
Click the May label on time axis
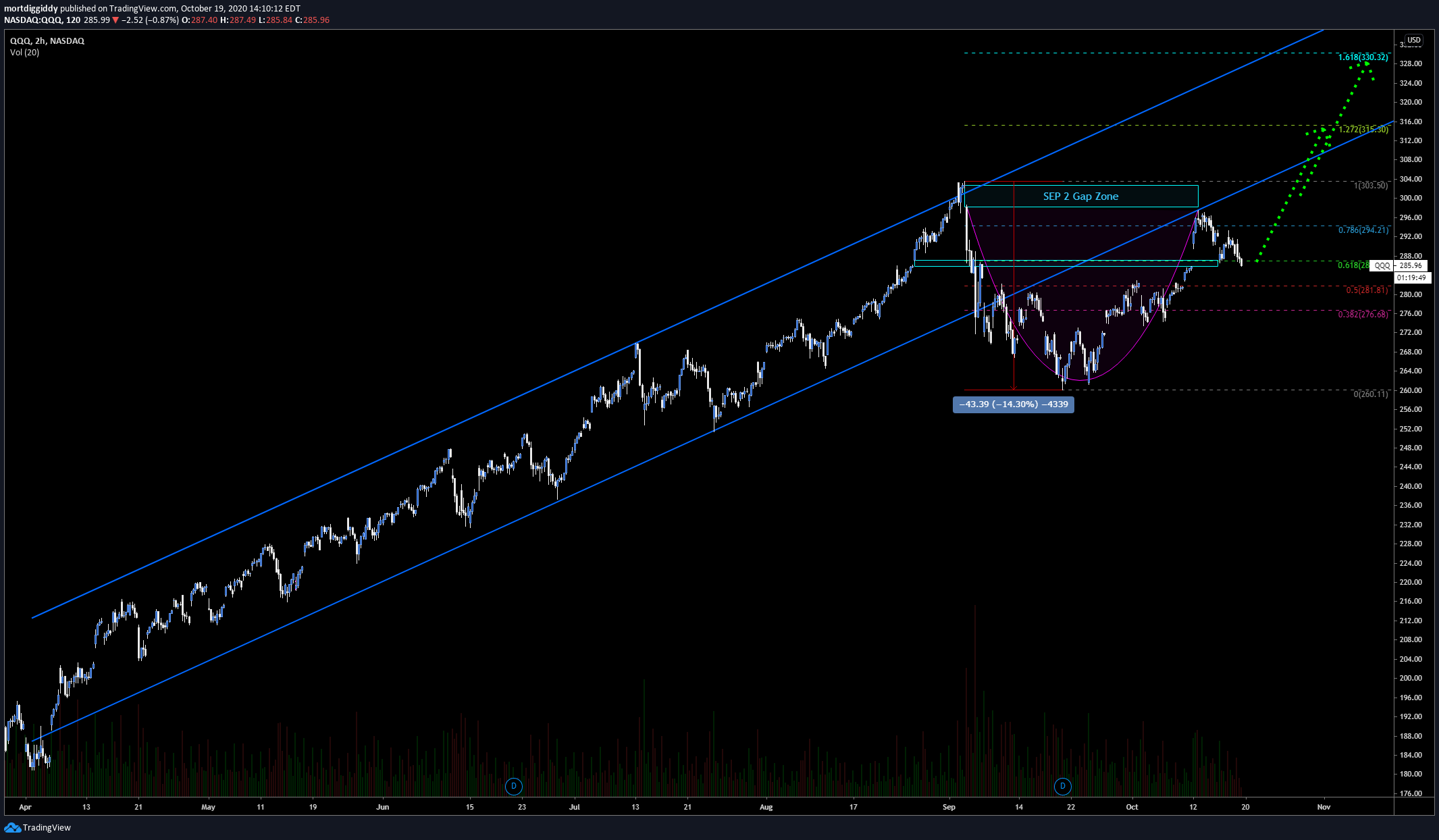pos(208,807)
